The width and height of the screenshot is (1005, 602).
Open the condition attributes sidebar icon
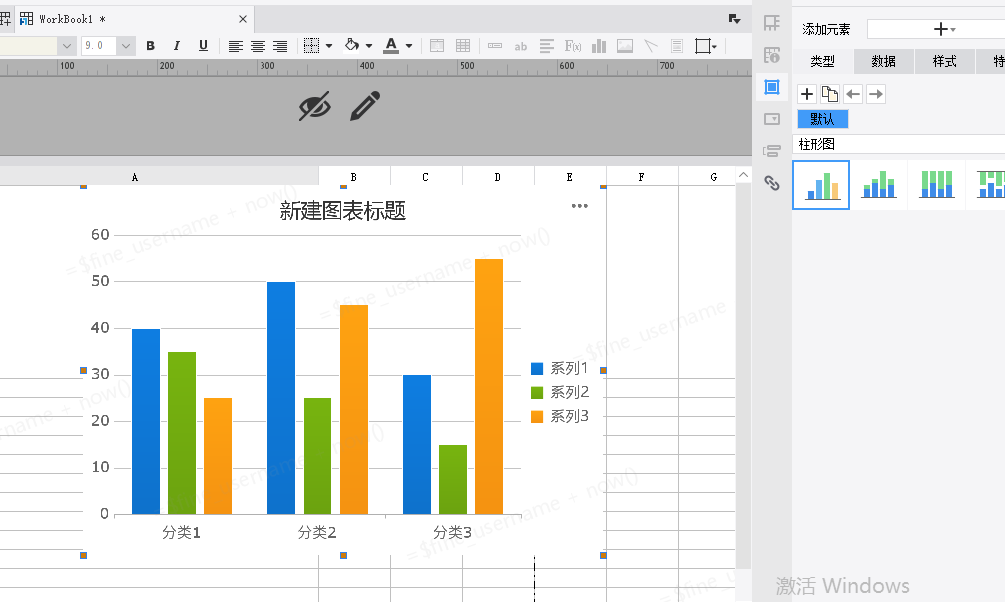pyautogui.click(x=772, y=151)
